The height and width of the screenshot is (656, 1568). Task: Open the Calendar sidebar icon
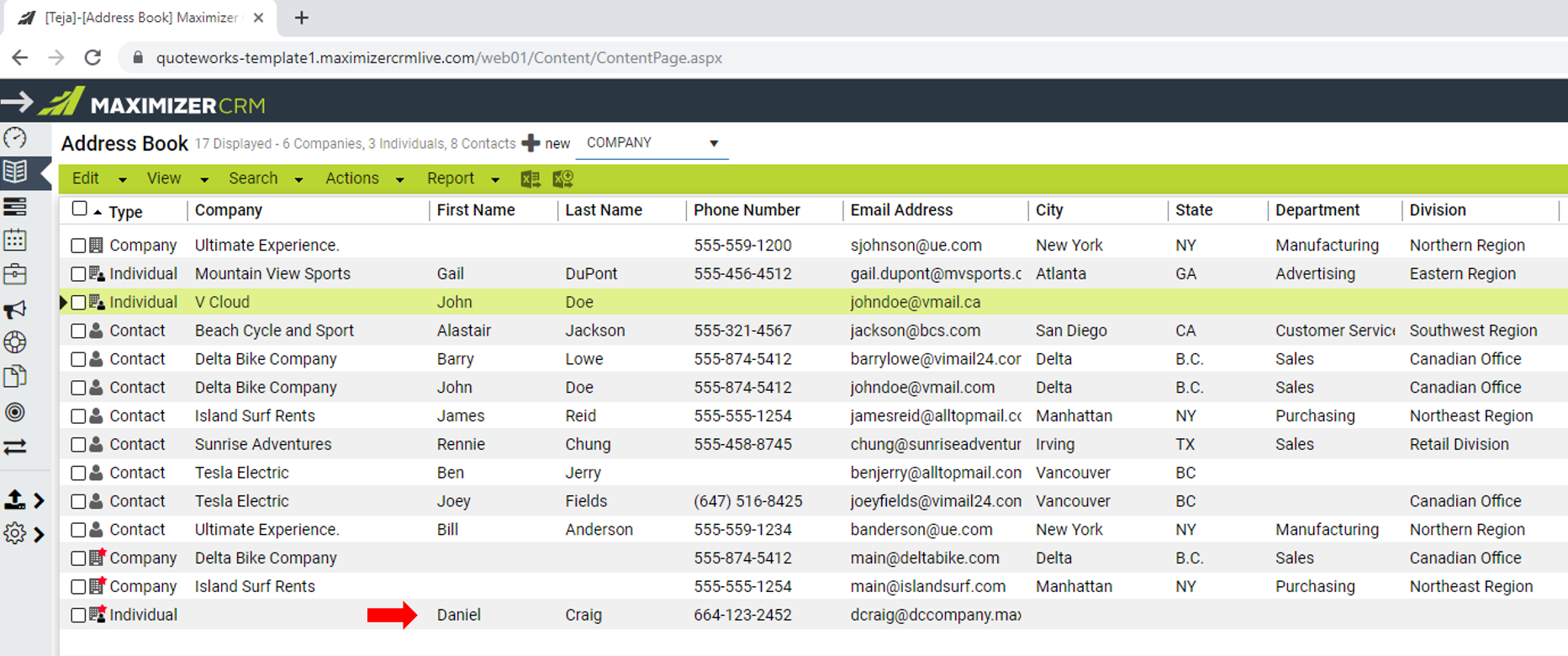click(x=15, y=241)
